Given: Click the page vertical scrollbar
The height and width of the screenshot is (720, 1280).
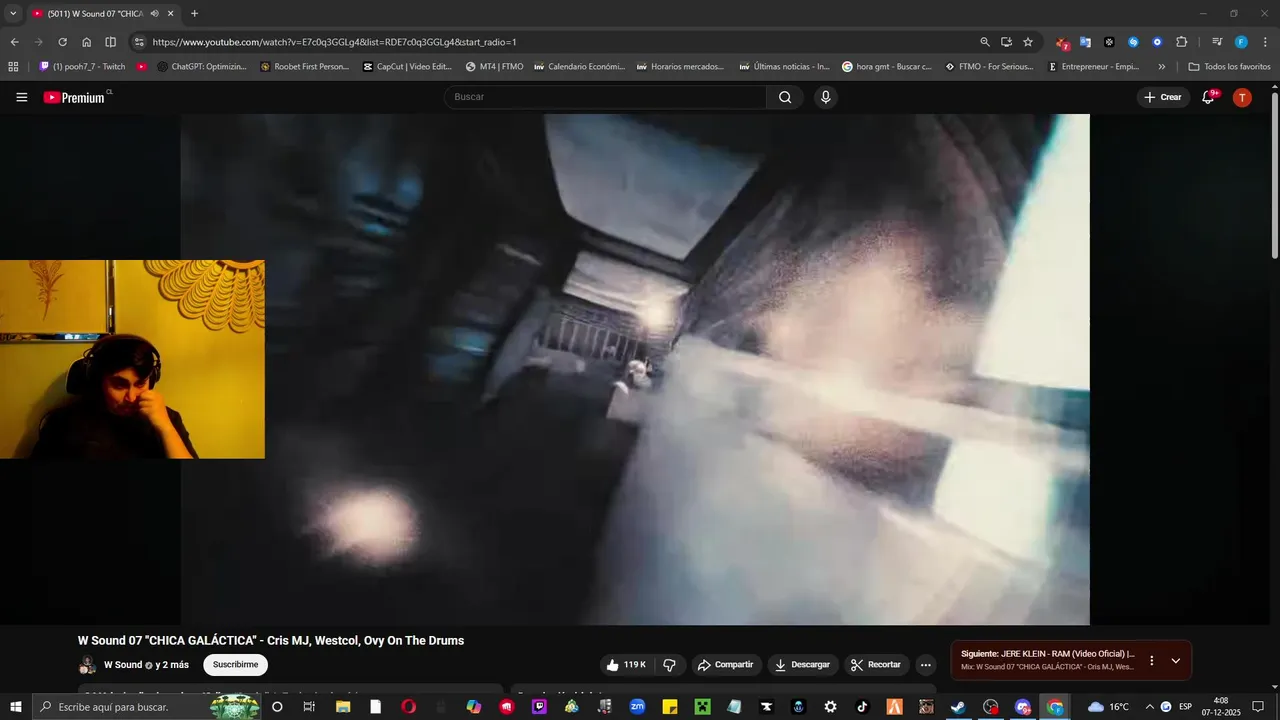Looking at the screenshot, I should pos(1274,175).
